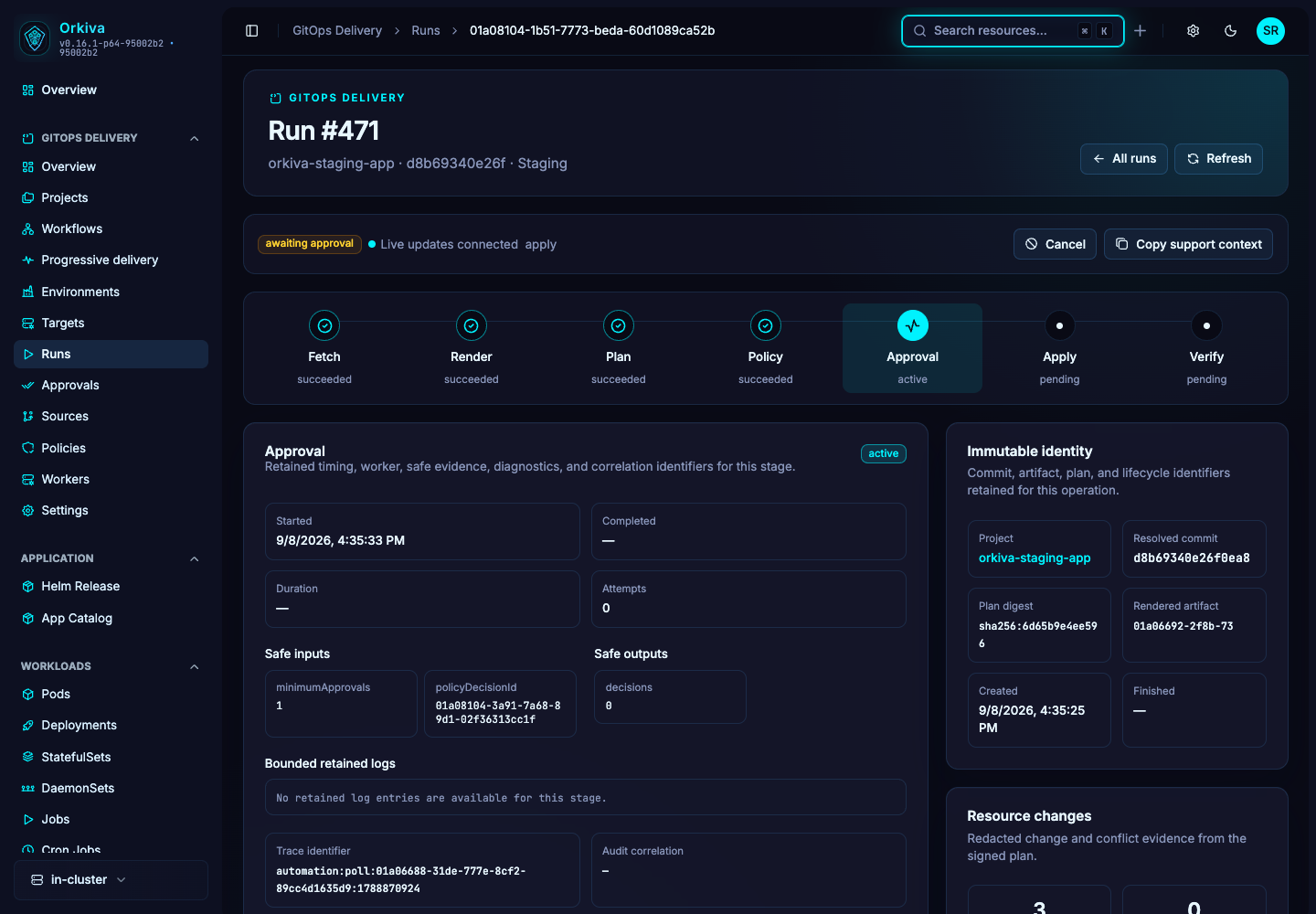Open Workers in the sidebar

tap(111, 480)
